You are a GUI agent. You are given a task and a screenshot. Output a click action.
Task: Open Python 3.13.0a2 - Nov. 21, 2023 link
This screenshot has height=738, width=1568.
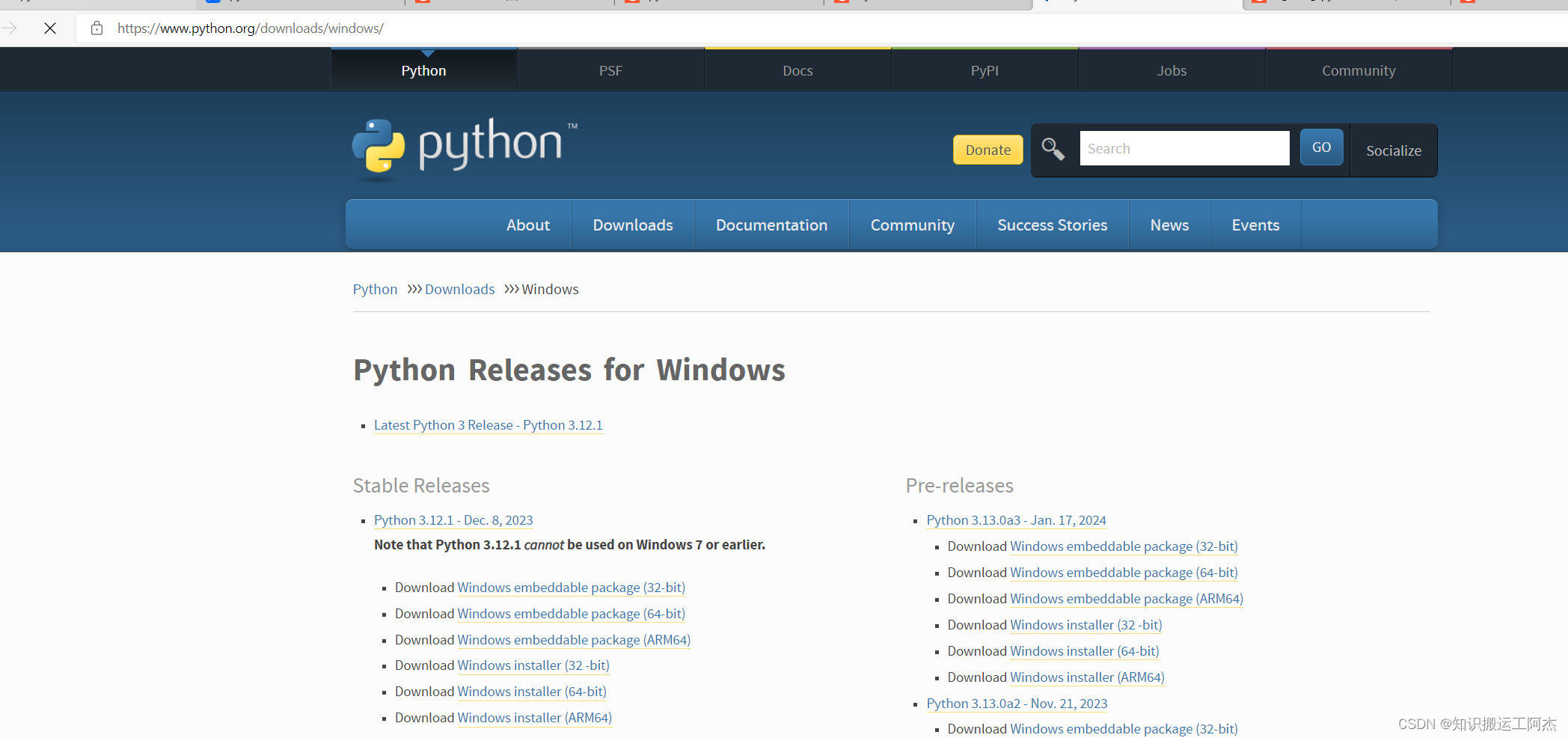(x=1017, y=704)
